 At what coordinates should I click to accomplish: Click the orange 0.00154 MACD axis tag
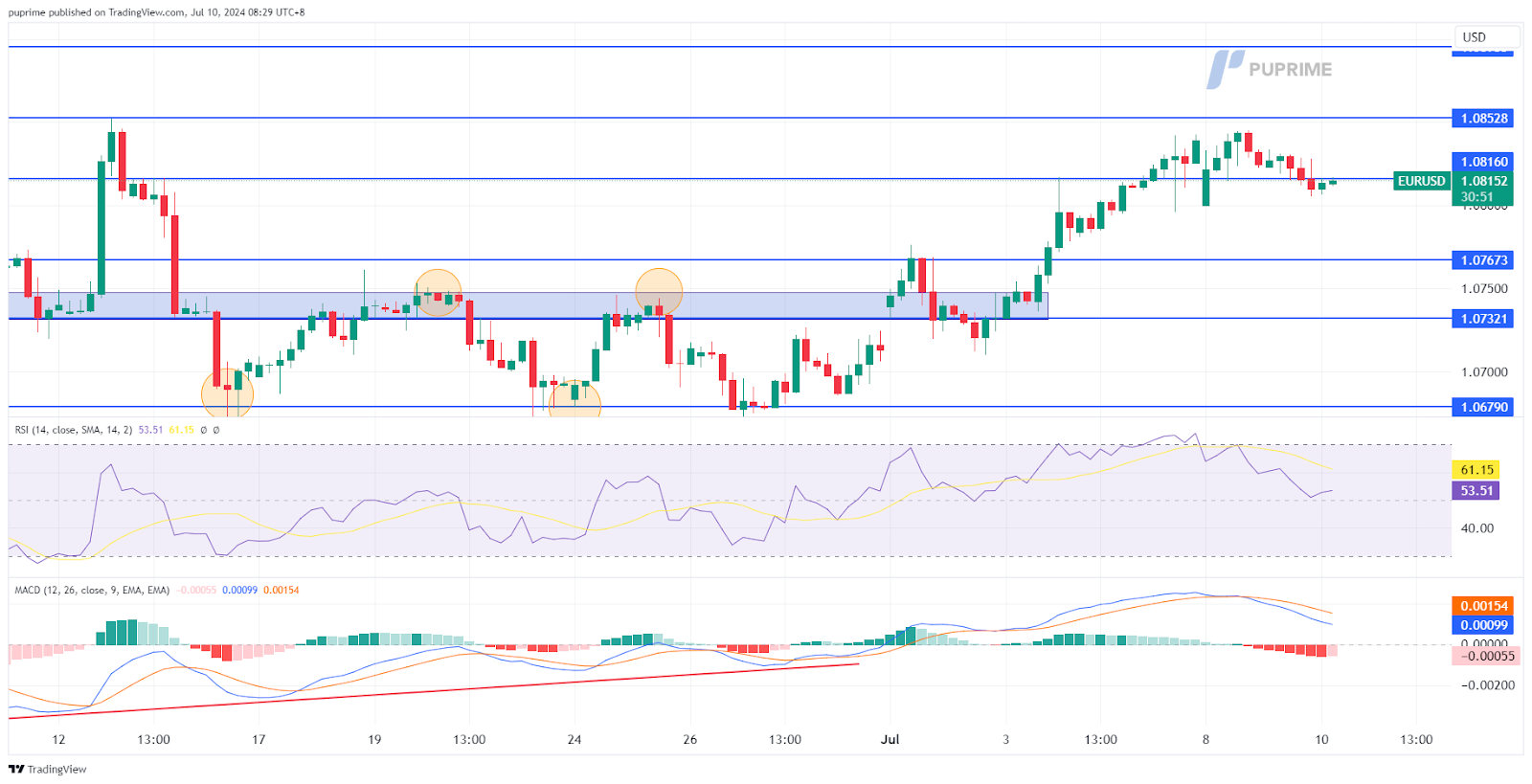click(x=1483, y=606)
